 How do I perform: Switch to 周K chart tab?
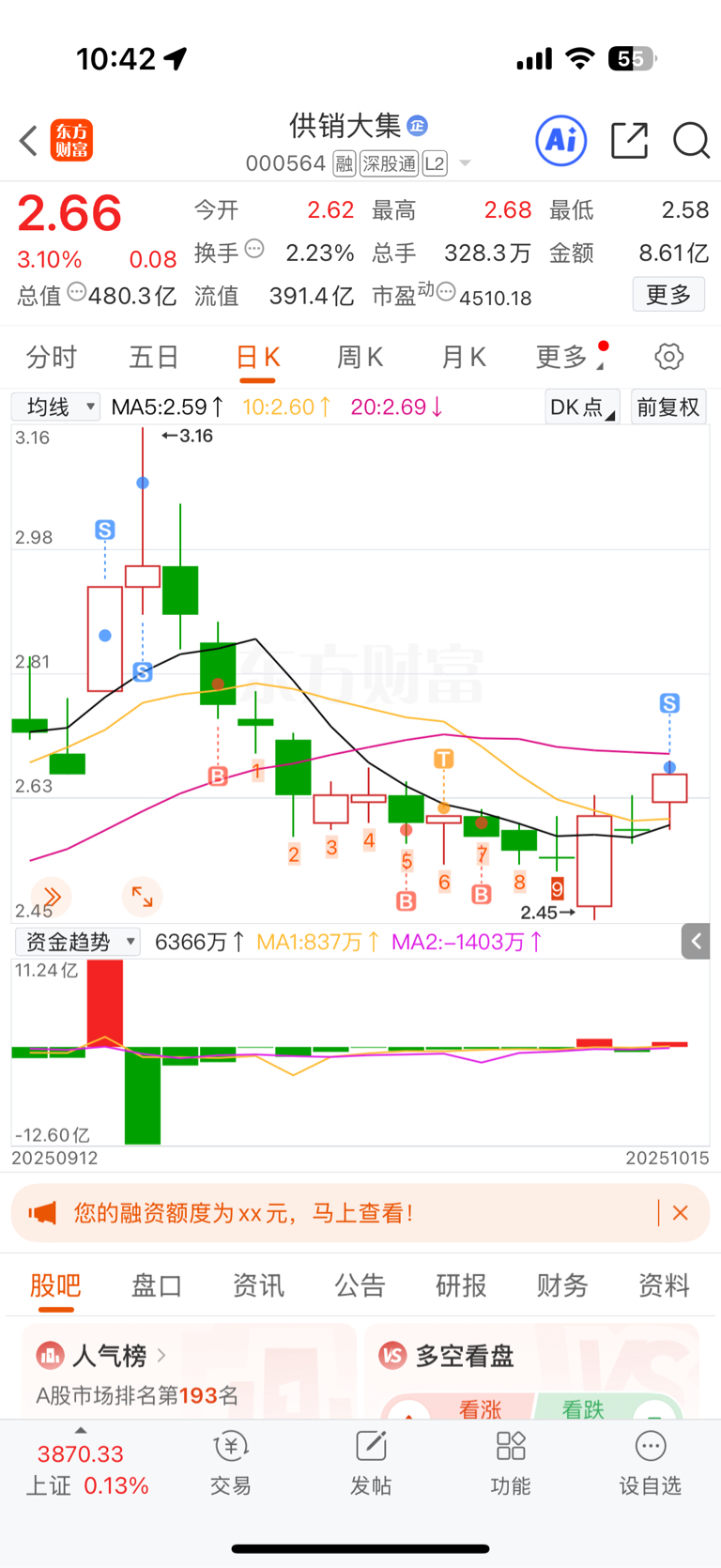pos(360,357)
